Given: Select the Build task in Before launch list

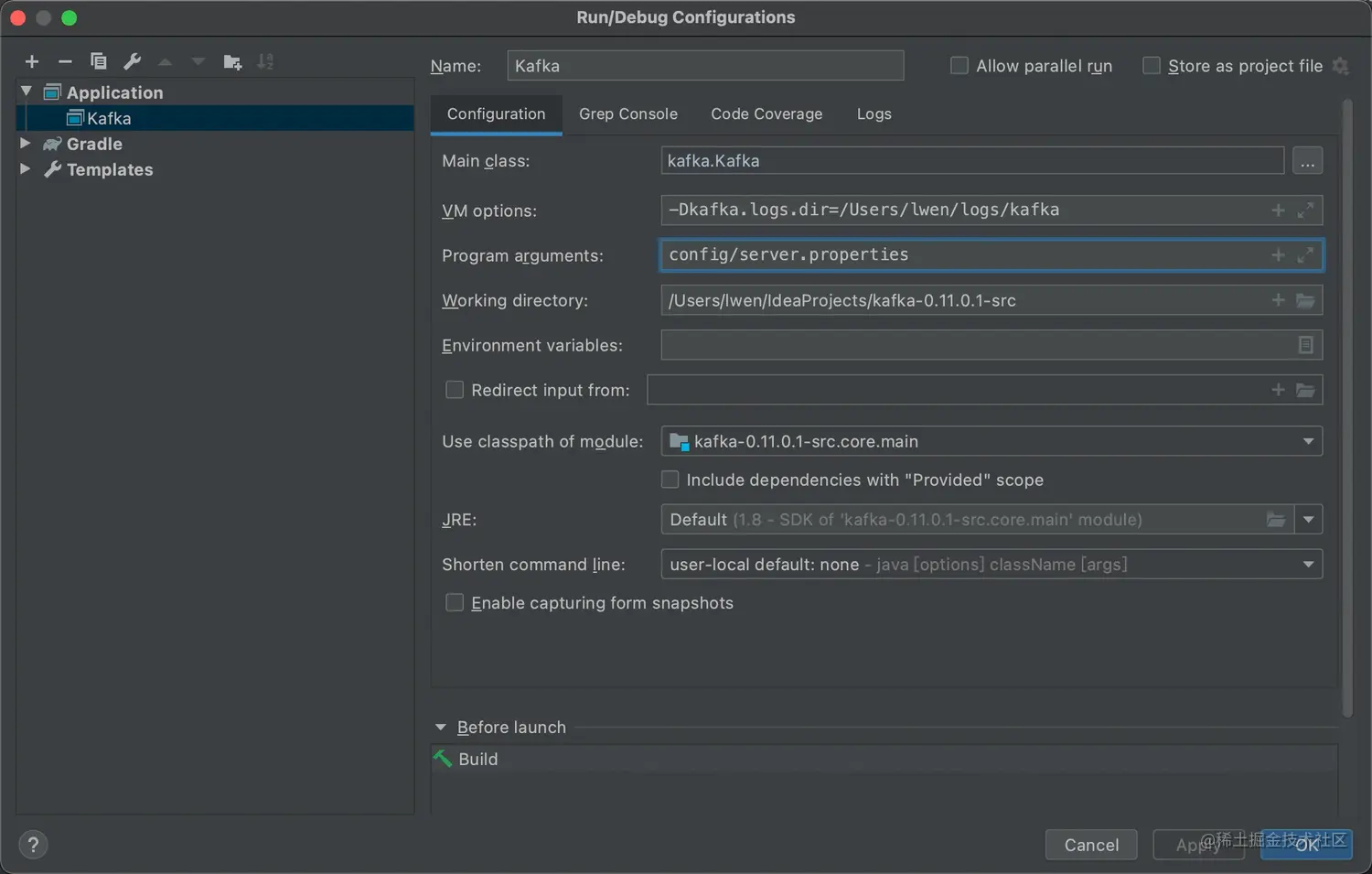Looking at the screenshot, I should click(x=884, y=759).
